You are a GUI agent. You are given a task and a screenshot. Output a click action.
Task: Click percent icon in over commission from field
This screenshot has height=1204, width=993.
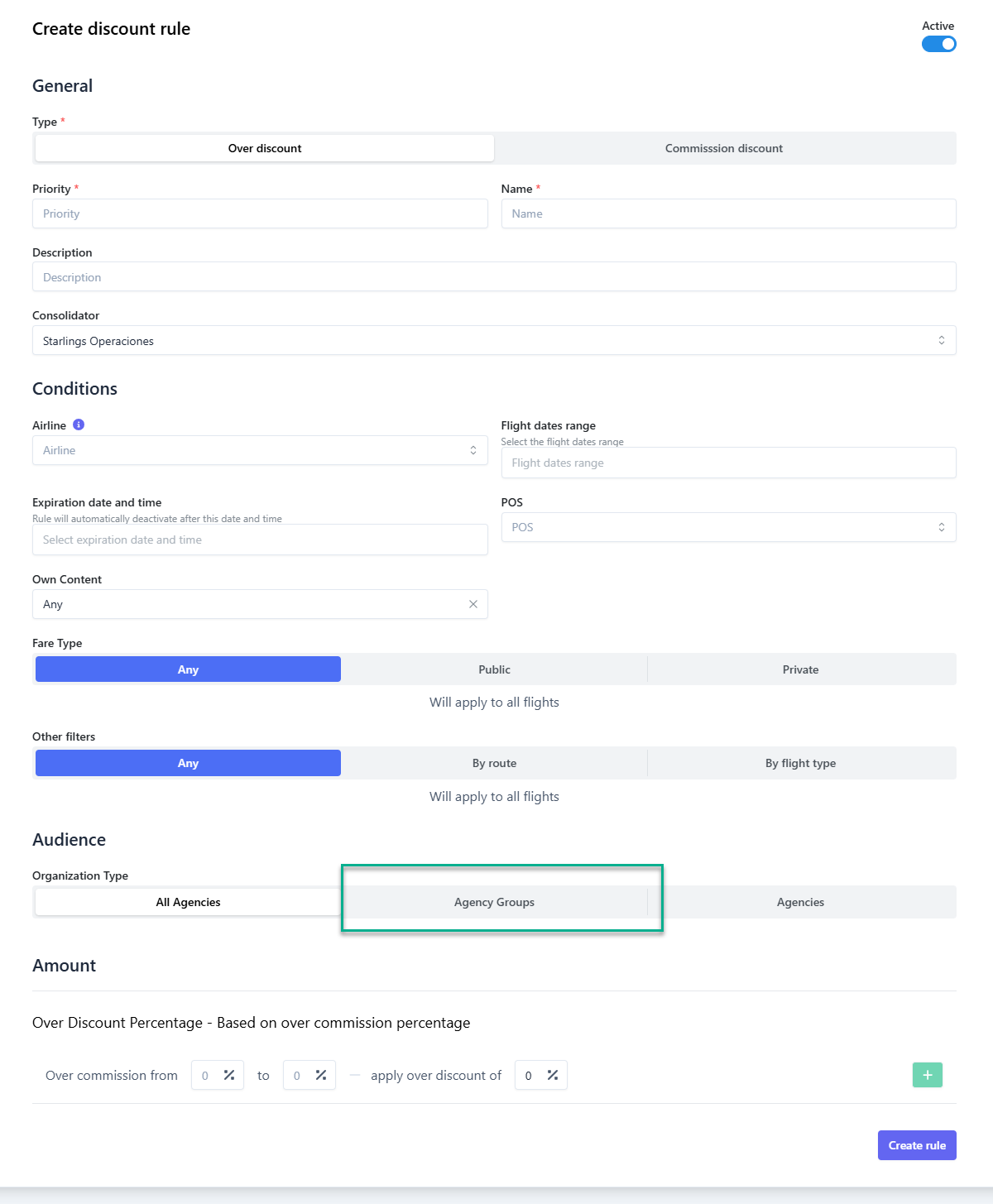coord(229,1075)
